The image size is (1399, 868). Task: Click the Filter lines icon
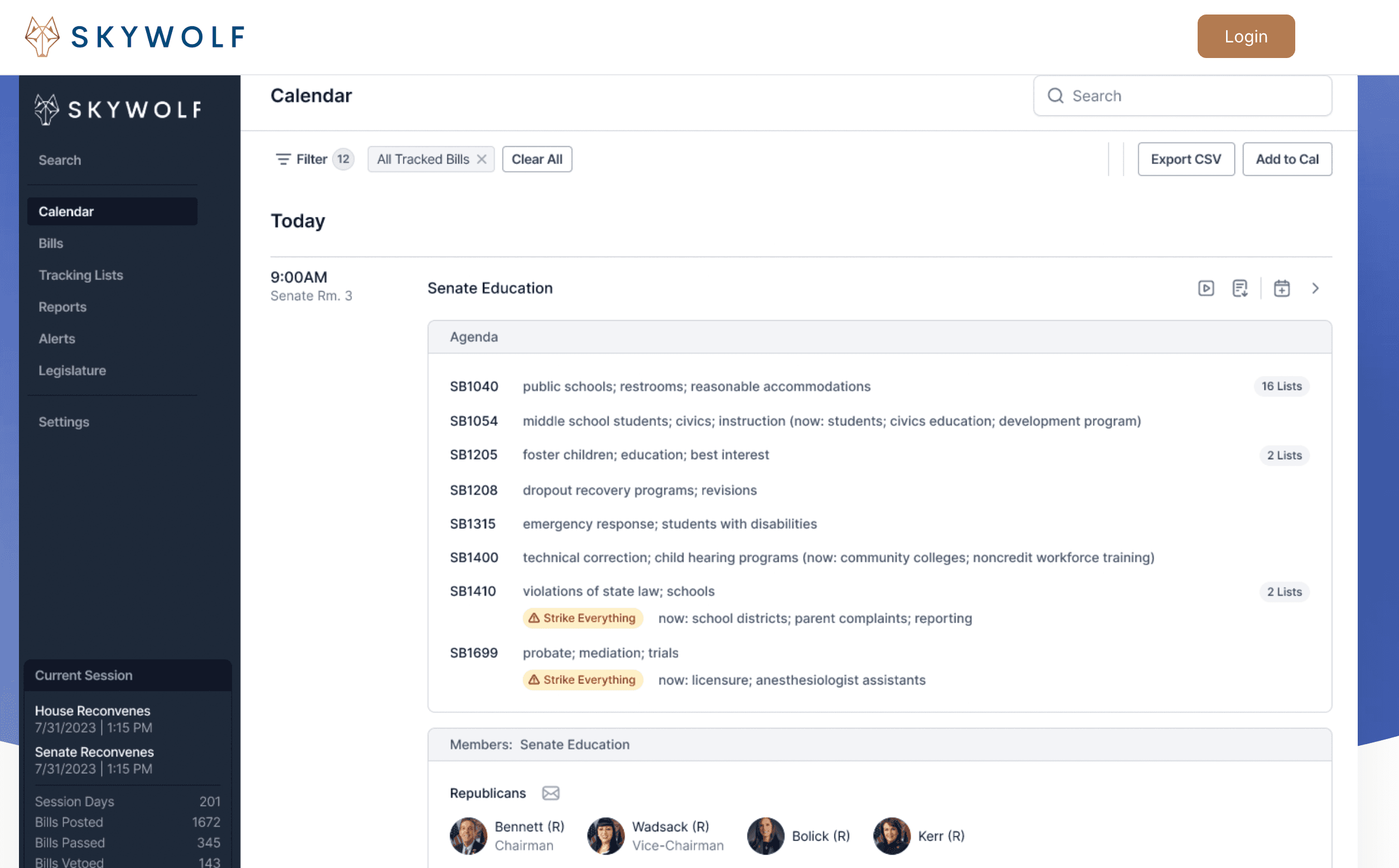click(283, 159)
